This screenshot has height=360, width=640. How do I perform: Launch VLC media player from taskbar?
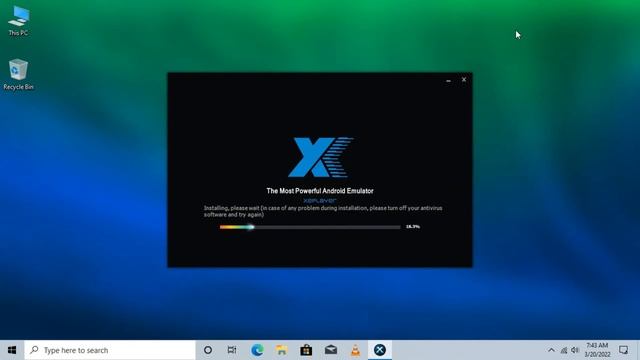355,350
